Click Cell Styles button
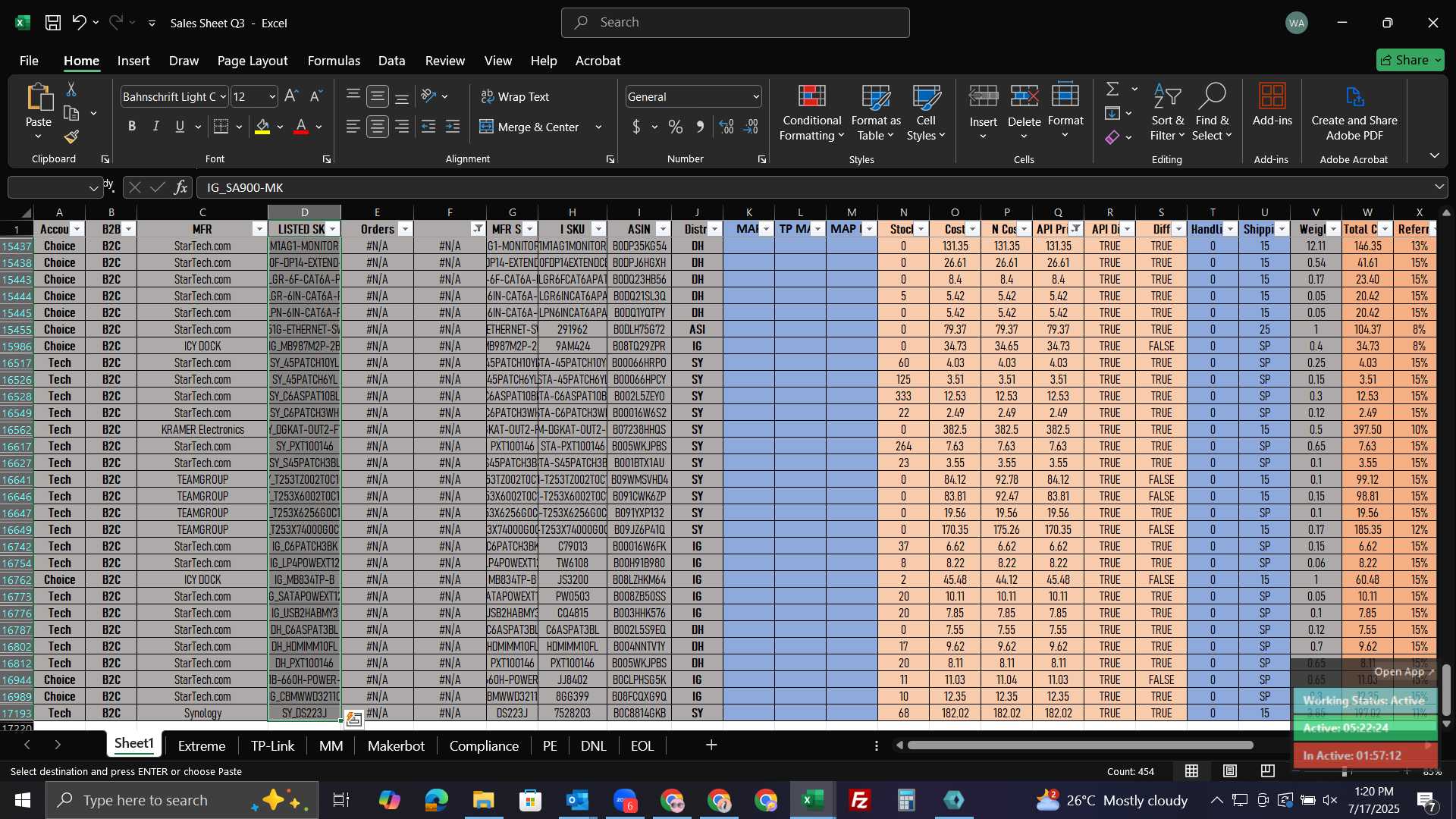 (x=926, y=112)
